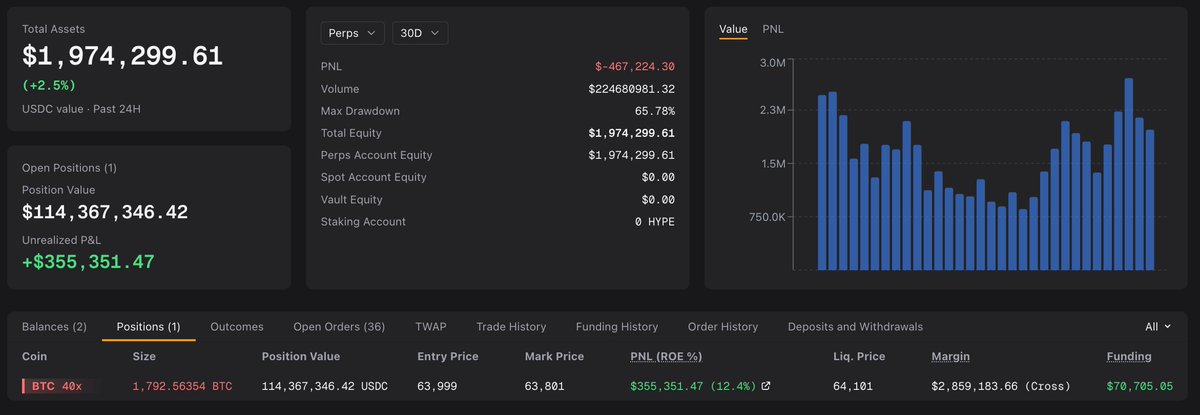Select the Positions (1) tab

tap(148, 327)
